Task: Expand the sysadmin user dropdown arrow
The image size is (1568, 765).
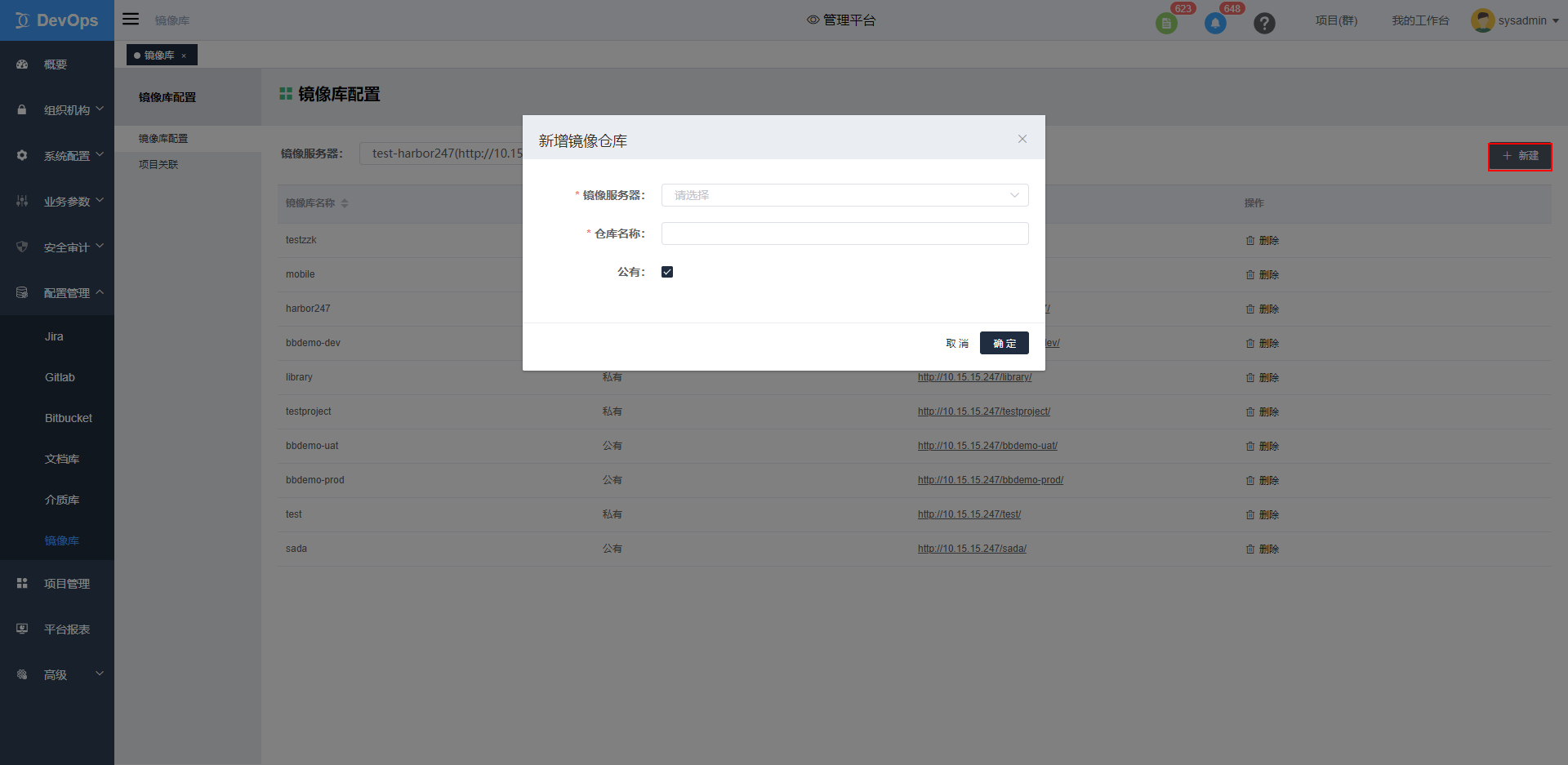Action: pos(1556,21)
